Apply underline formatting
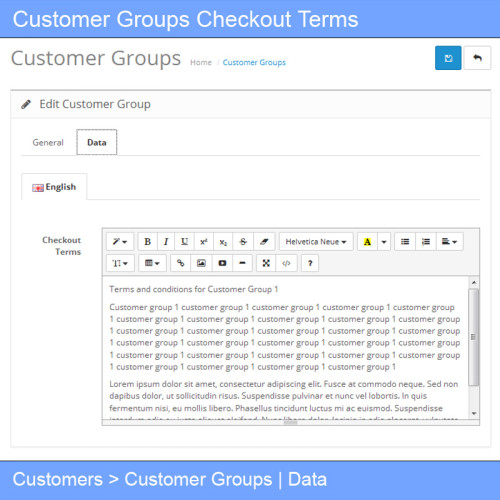 pos(184,242)
